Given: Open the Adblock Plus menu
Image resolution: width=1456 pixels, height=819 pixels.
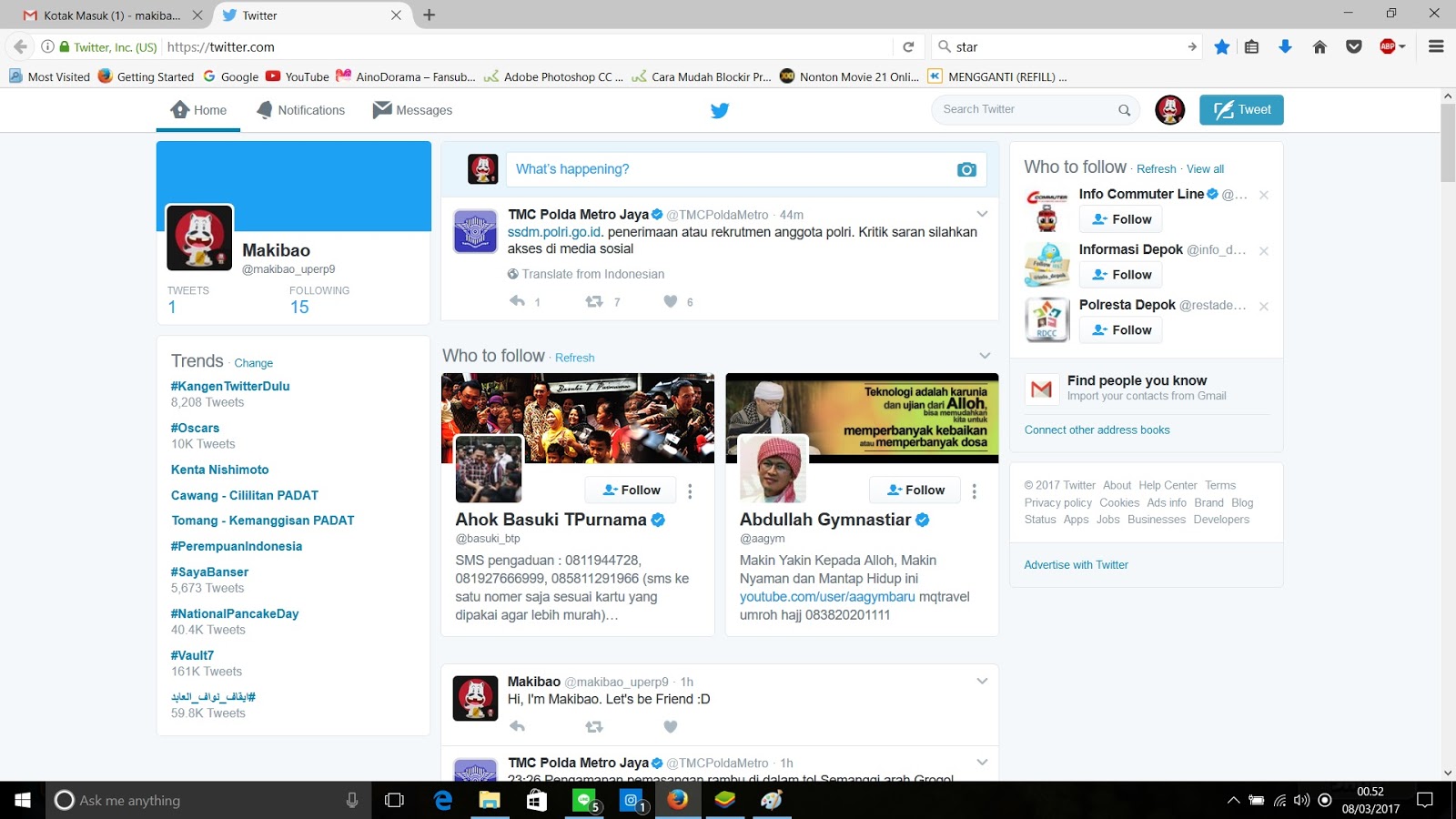Looking at the screenshot, I should [x=1392, y=46].
